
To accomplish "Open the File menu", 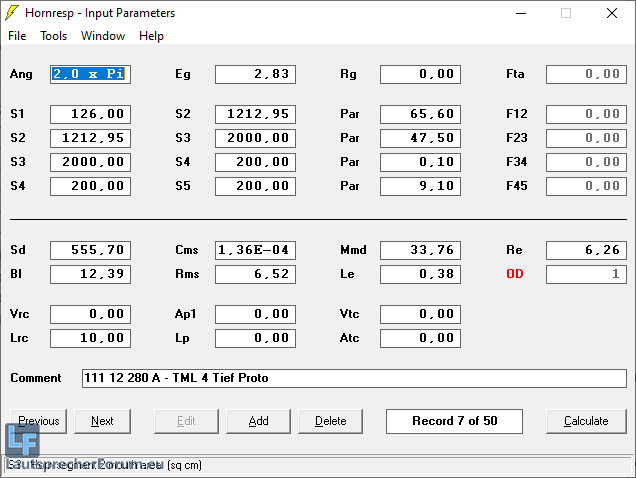I will point(17,36).
